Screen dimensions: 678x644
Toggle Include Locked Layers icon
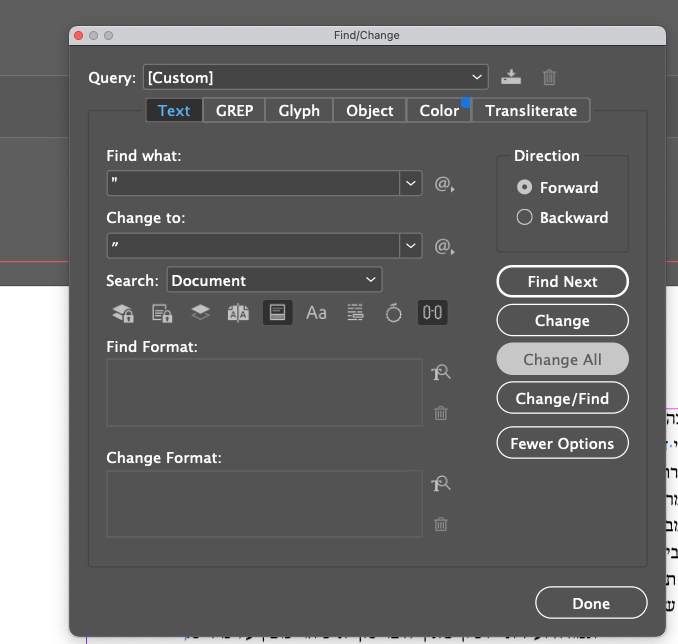pyautogui.click(x=123, y=313)
